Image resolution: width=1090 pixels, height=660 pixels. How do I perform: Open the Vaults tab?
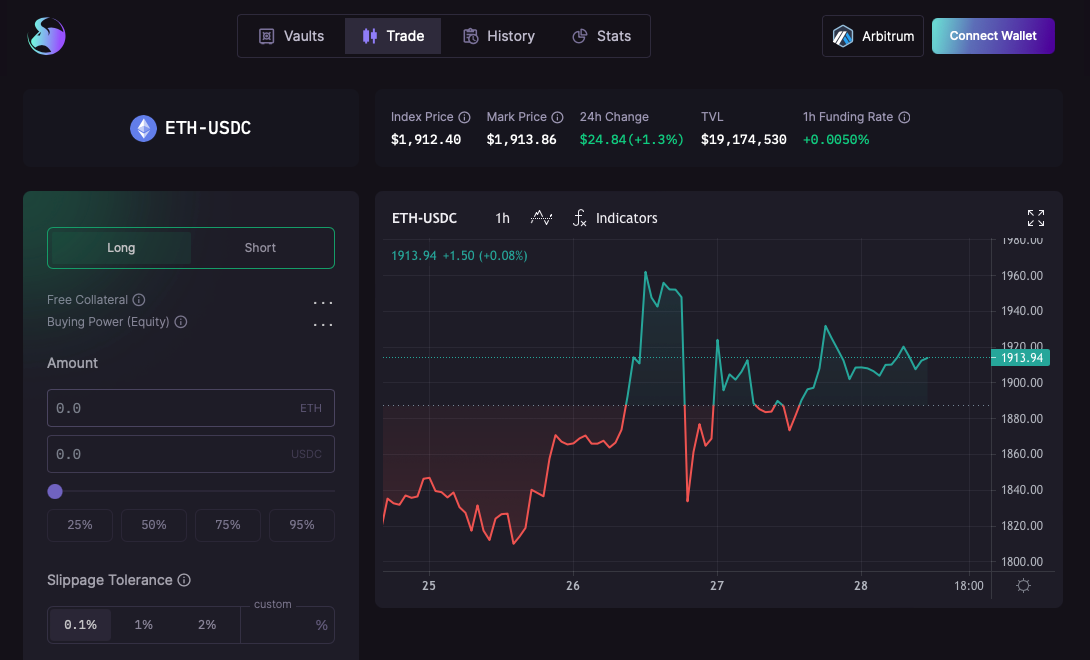coord(291,36)
